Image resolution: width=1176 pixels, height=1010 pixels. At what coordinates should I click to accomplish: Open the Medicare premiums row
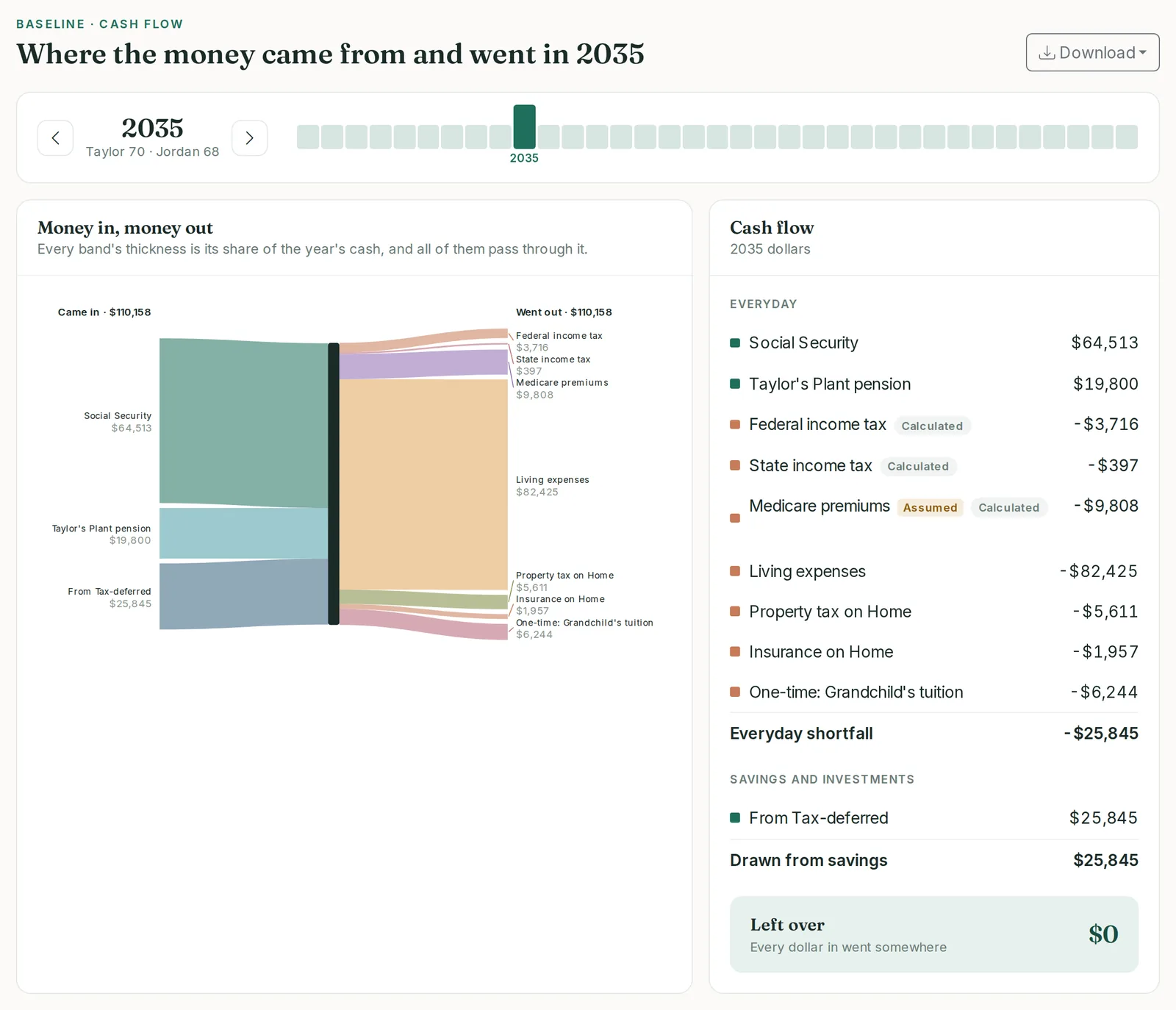pyautogui.click(x=933, y=517)
